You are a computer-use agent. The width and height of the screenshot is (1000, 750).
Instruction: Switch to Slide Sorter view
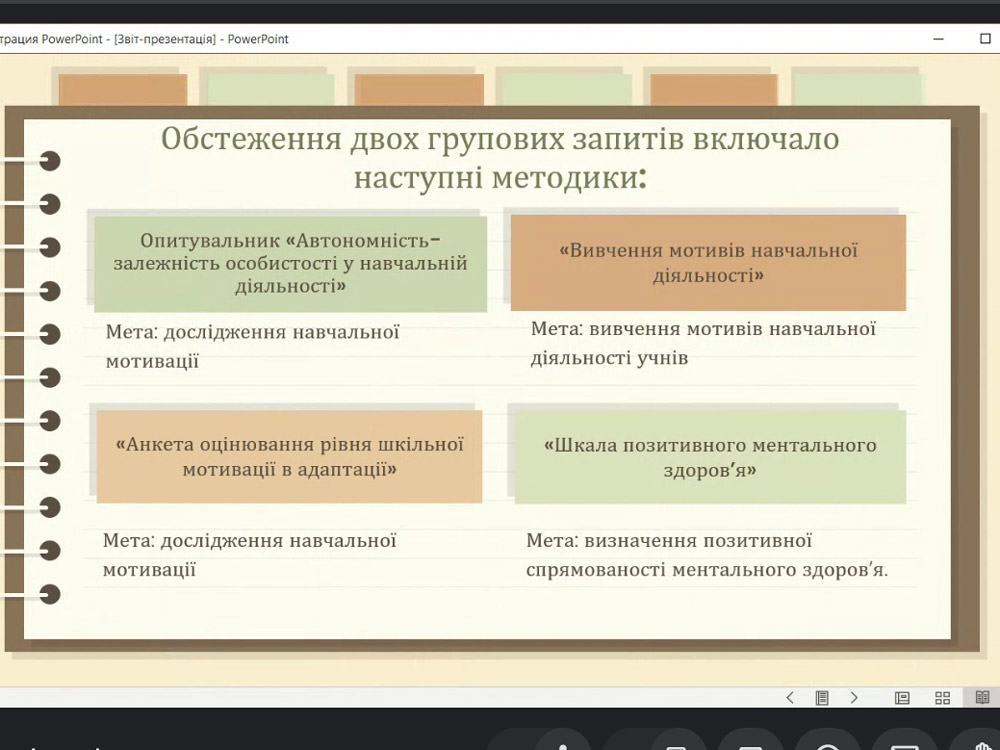click(942, 698)
